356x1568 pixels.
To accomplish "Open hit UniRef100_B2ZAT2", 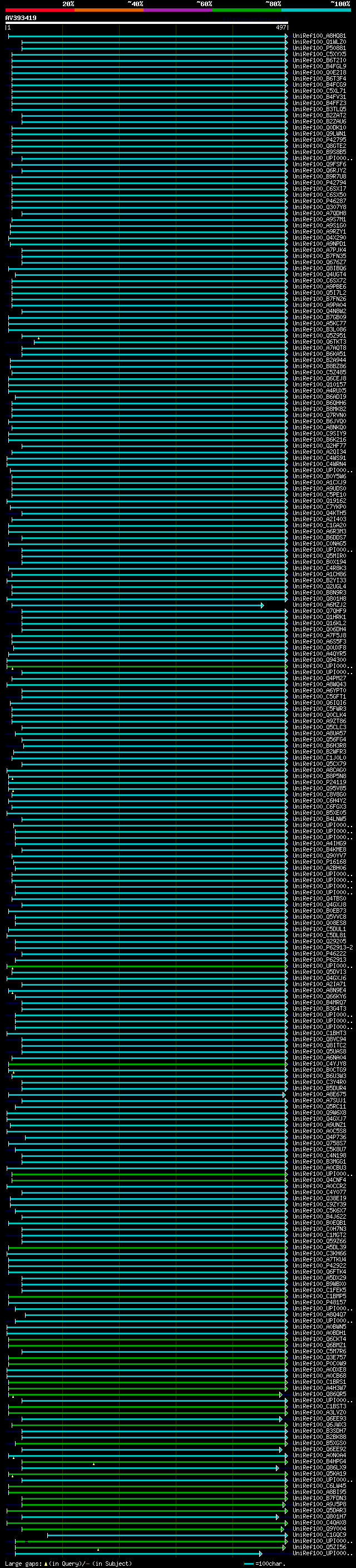I will pos(319,116).
